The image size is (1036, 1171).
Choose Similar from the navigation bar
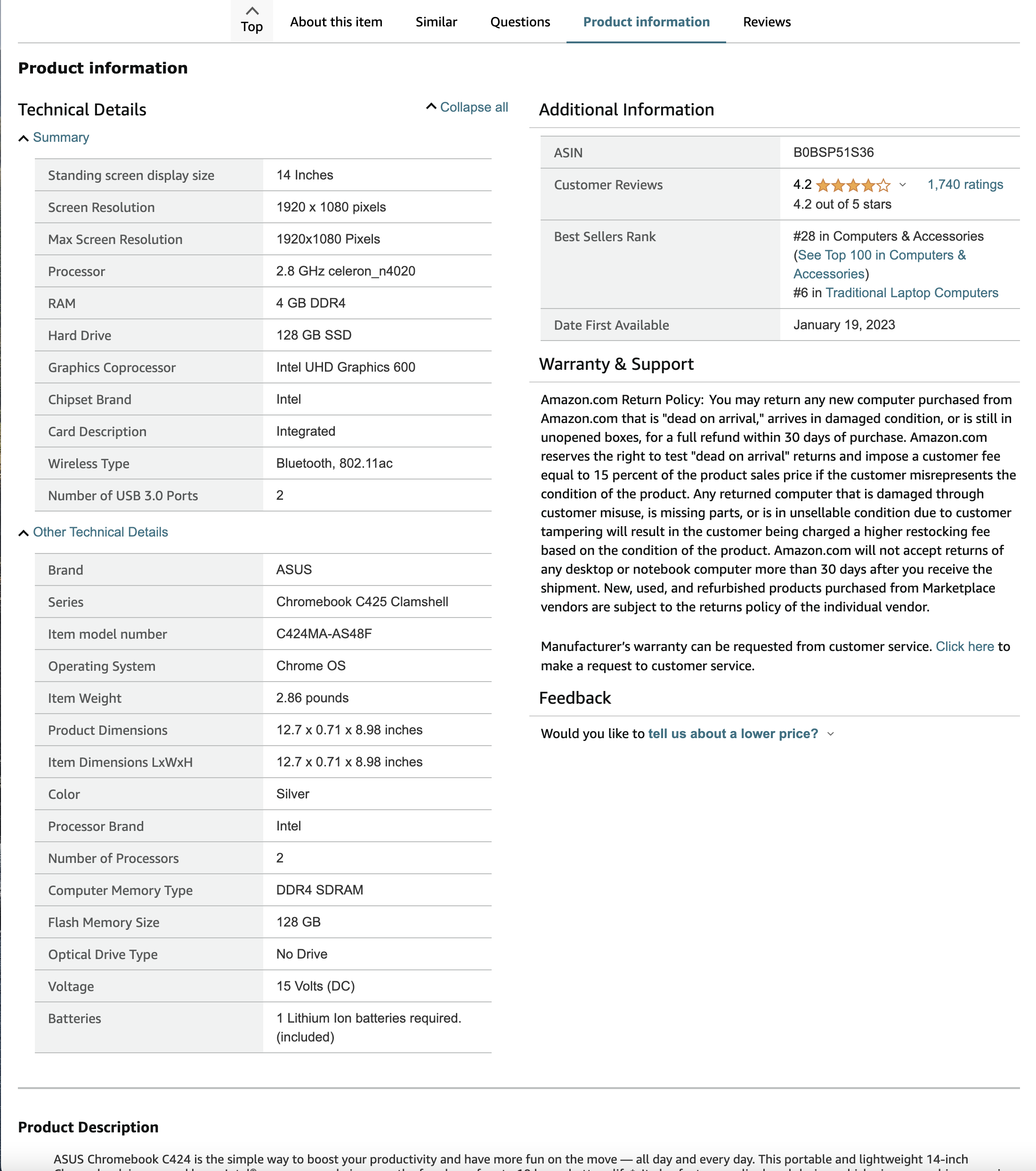(x=436, y=22)
